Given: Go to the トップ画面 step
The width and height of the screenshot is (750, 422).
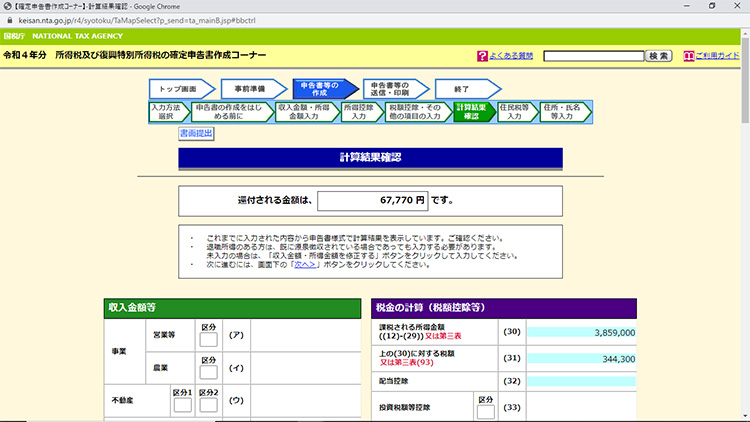Looking at the screenshot, I should [179, 88].
